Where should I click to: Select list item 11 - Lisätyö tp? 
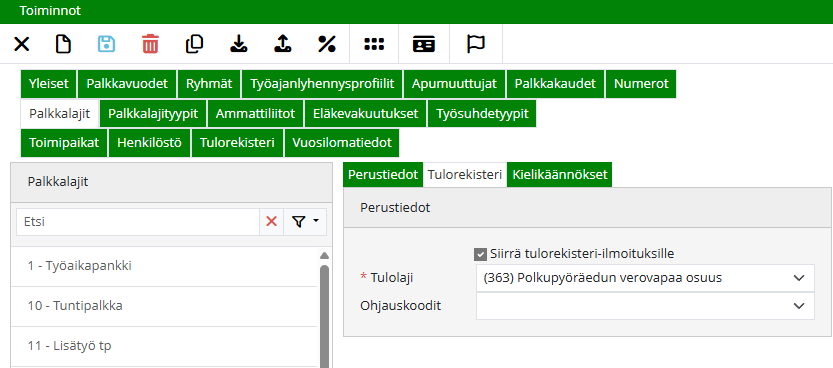pos(164,346)
